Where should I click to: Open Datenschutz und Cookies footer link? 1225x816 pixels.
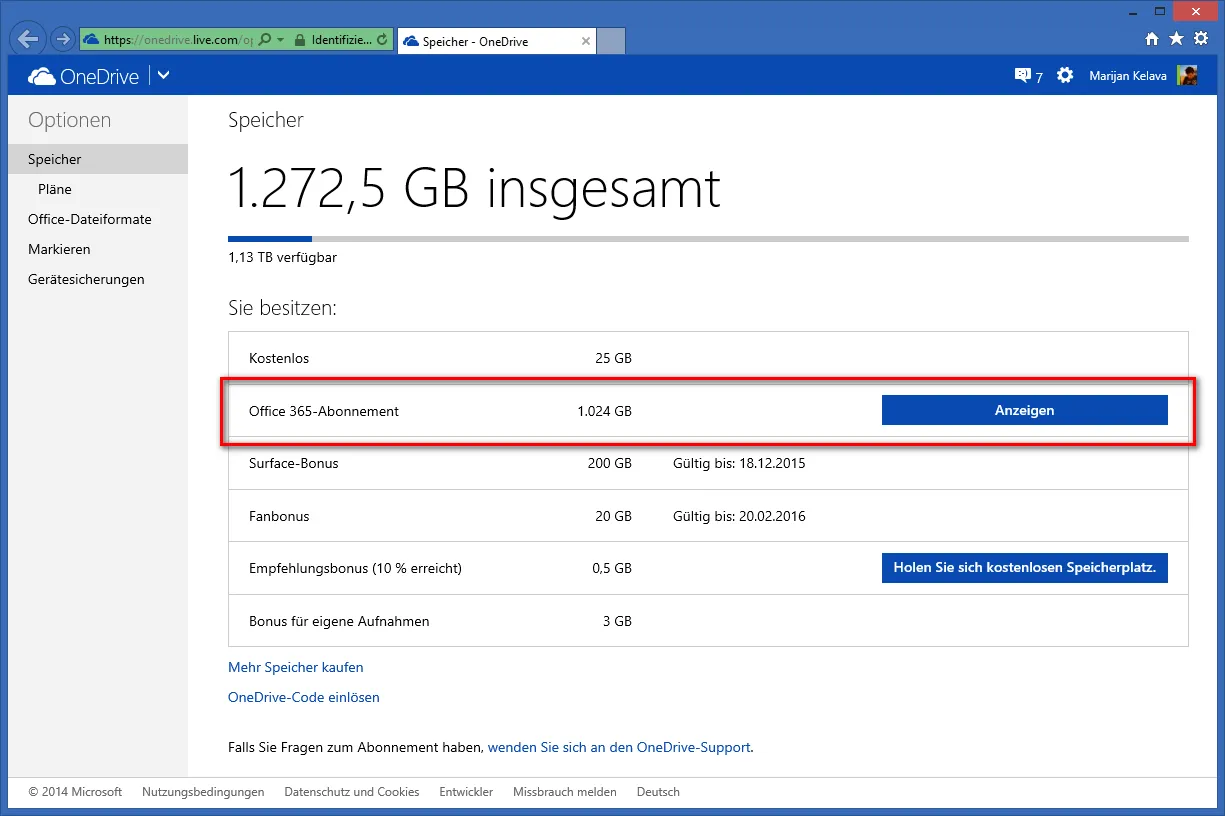click(x=352, y=792)
